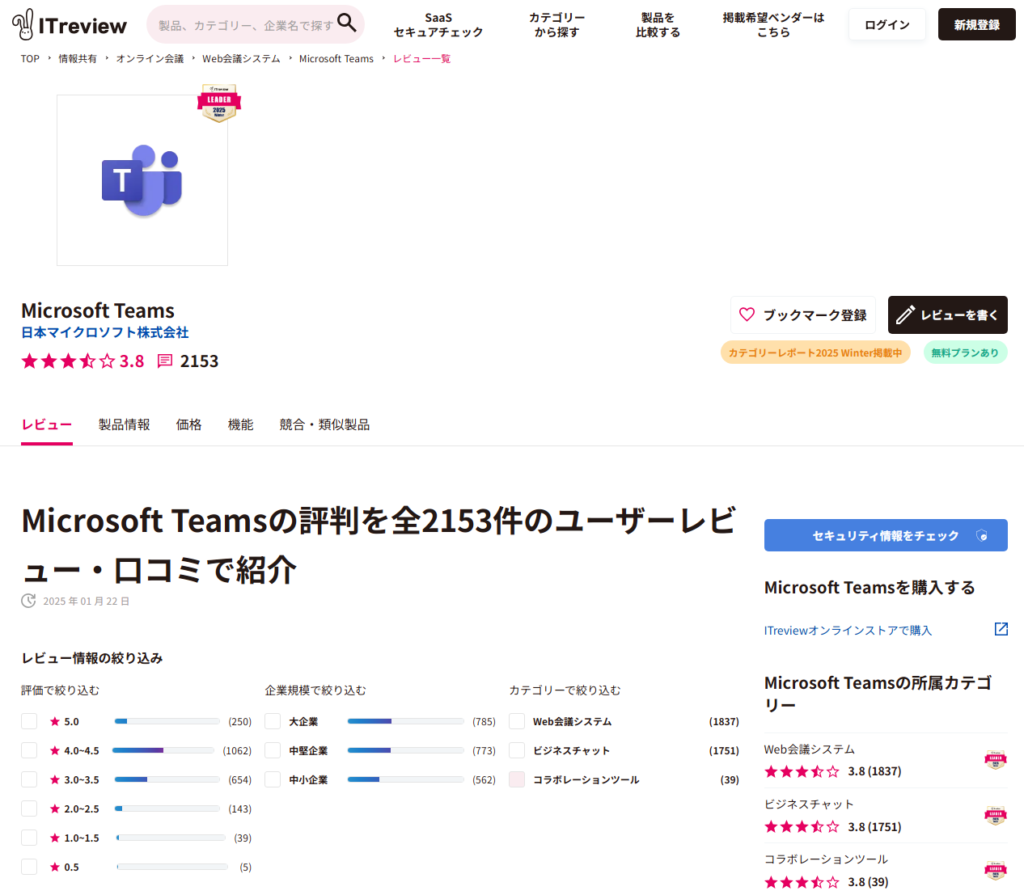This screenshot has width=1024, height=895.
Task: Check the 5.0 star rating filter
Action: [x=29, y=721]
